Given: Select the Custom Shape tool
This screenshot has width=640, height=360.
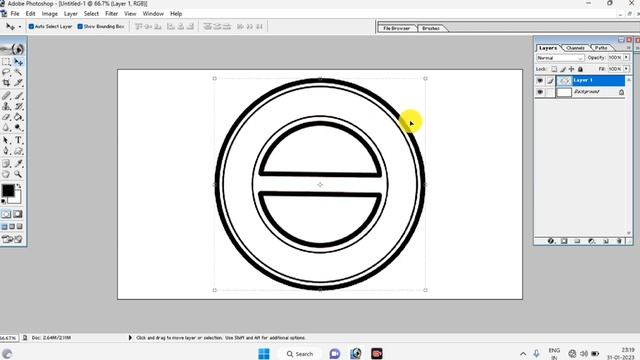Looking at the screenshot, I should 18,151.
